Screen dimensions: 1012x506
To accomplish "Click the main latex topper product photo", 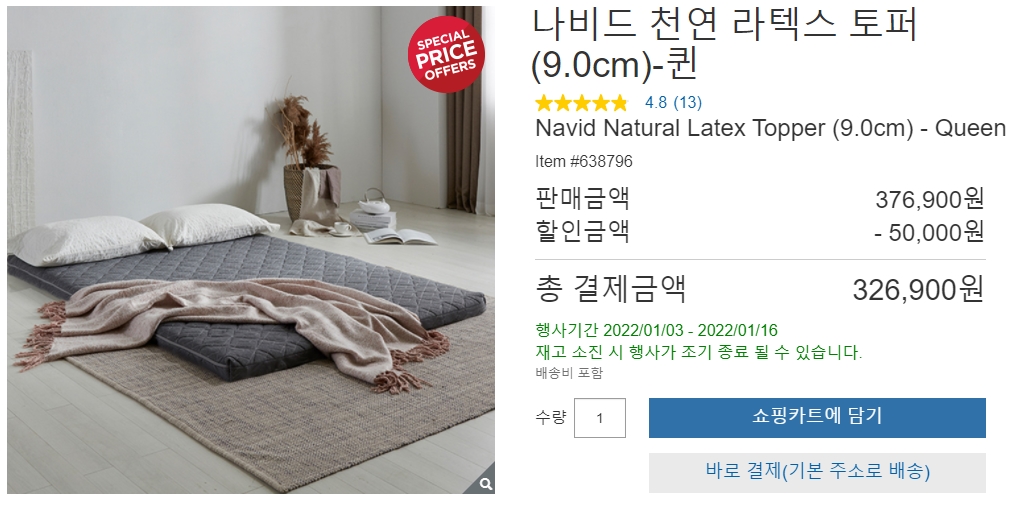I will (x=251, y=250).
